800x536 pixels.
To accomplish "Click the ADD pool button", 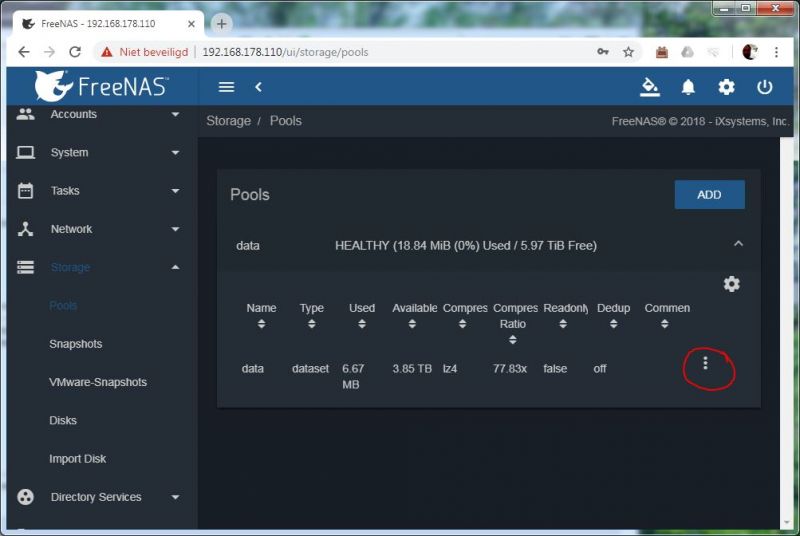I will pyautogui.click(x=709, y=194).
